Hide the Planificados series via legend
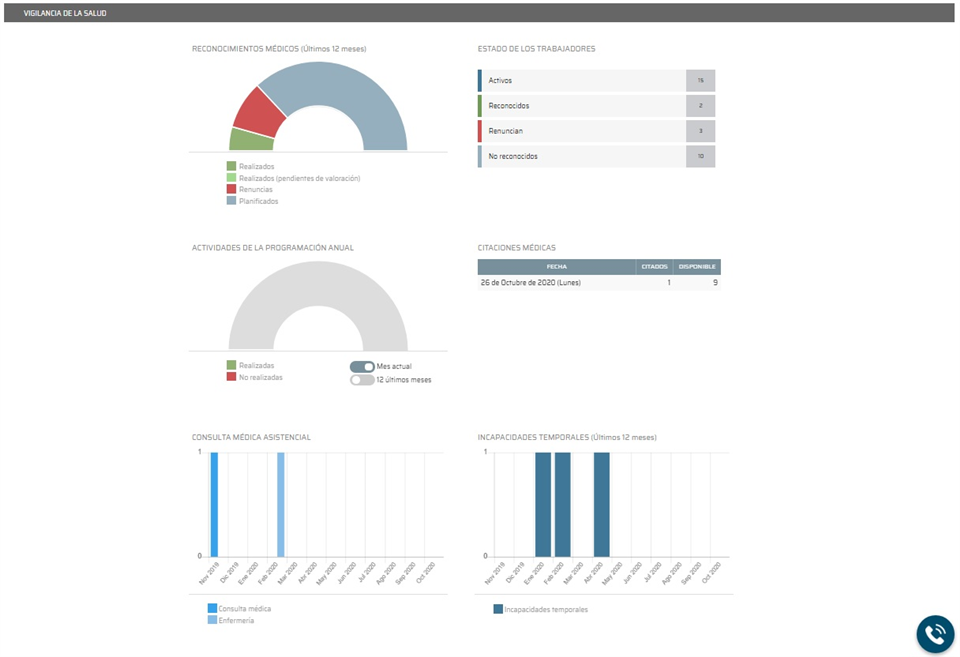 tap(258, 201)
